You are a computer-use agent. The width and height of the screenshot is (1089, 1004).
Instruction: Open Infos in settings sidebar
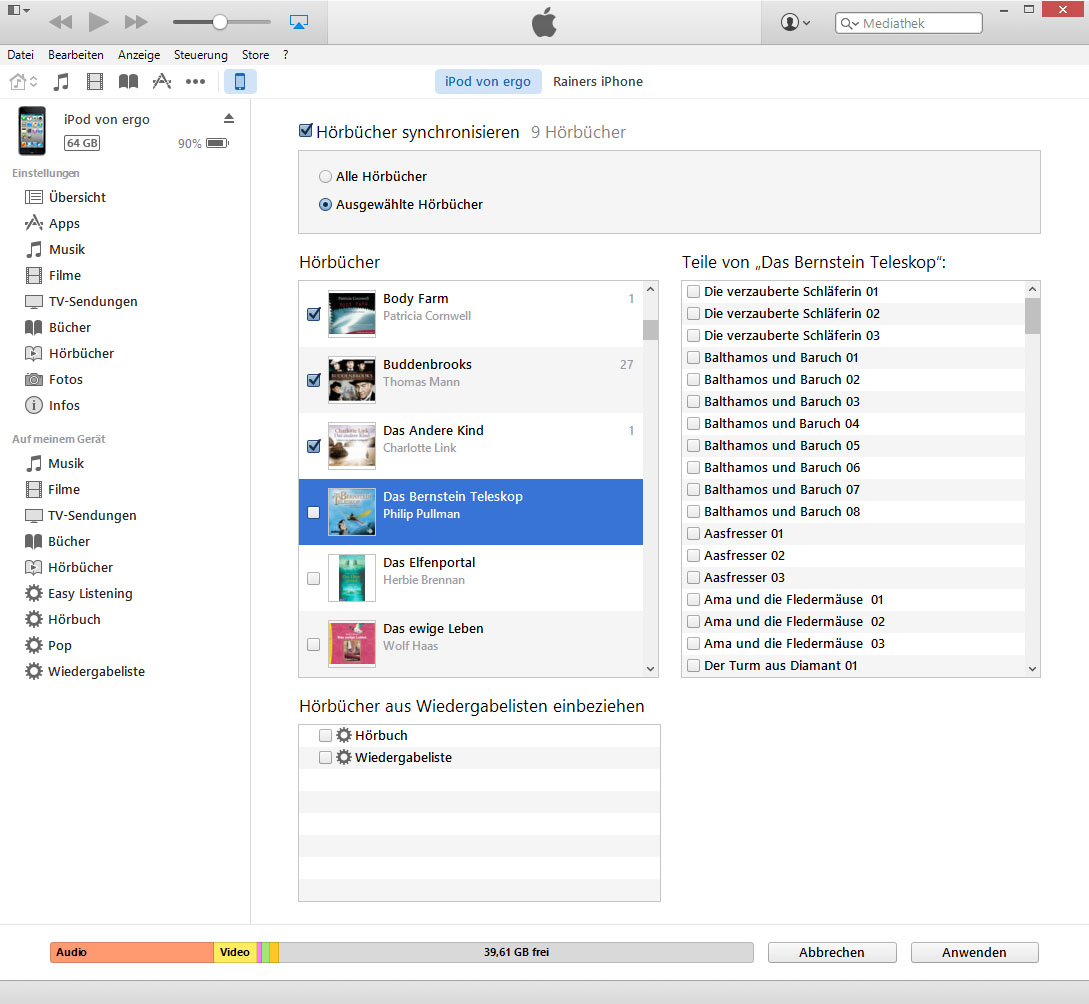[52, 405]
